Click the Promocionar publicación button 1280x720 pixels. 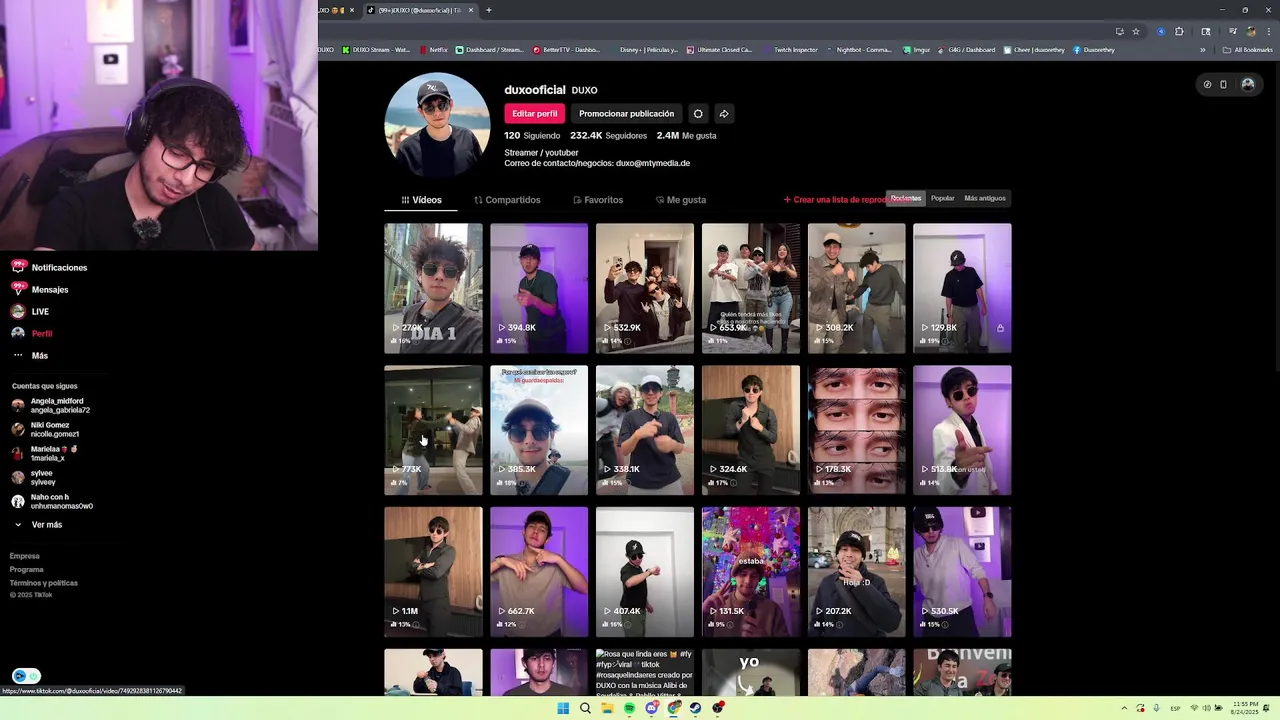pyautogui.click(x=627, y=114)
